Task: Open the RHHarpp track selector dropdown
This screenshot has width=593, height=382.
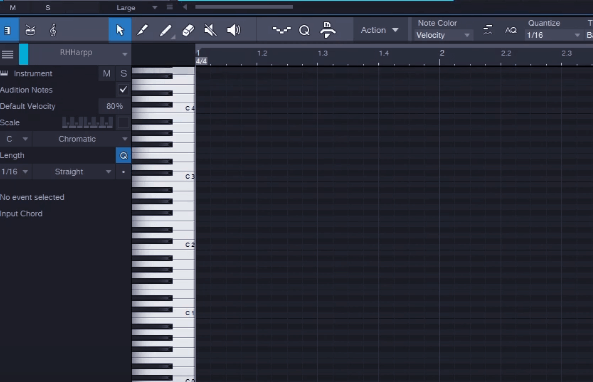Action: tap(80, 54)
